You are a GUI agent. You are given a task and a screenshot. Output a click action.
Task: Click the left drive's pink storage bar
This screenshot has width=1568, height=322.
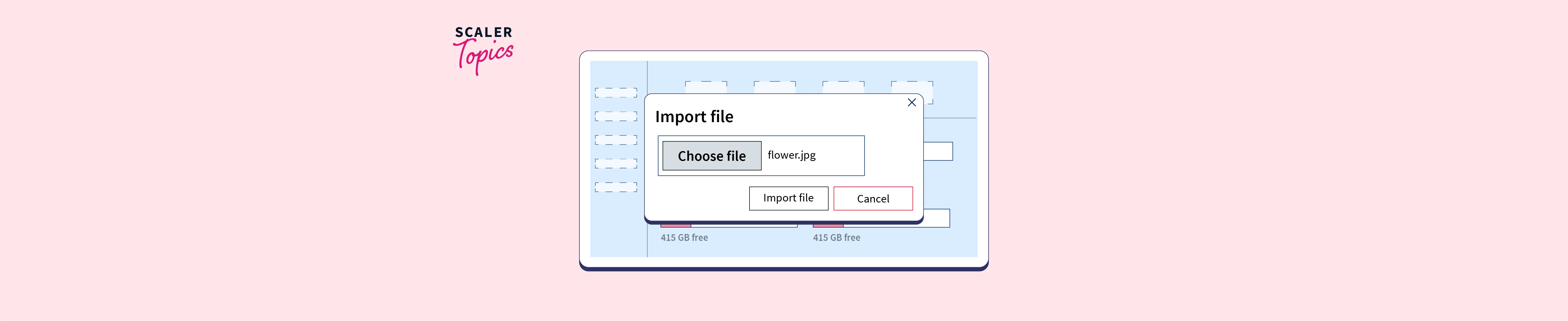tap(676, 225)
